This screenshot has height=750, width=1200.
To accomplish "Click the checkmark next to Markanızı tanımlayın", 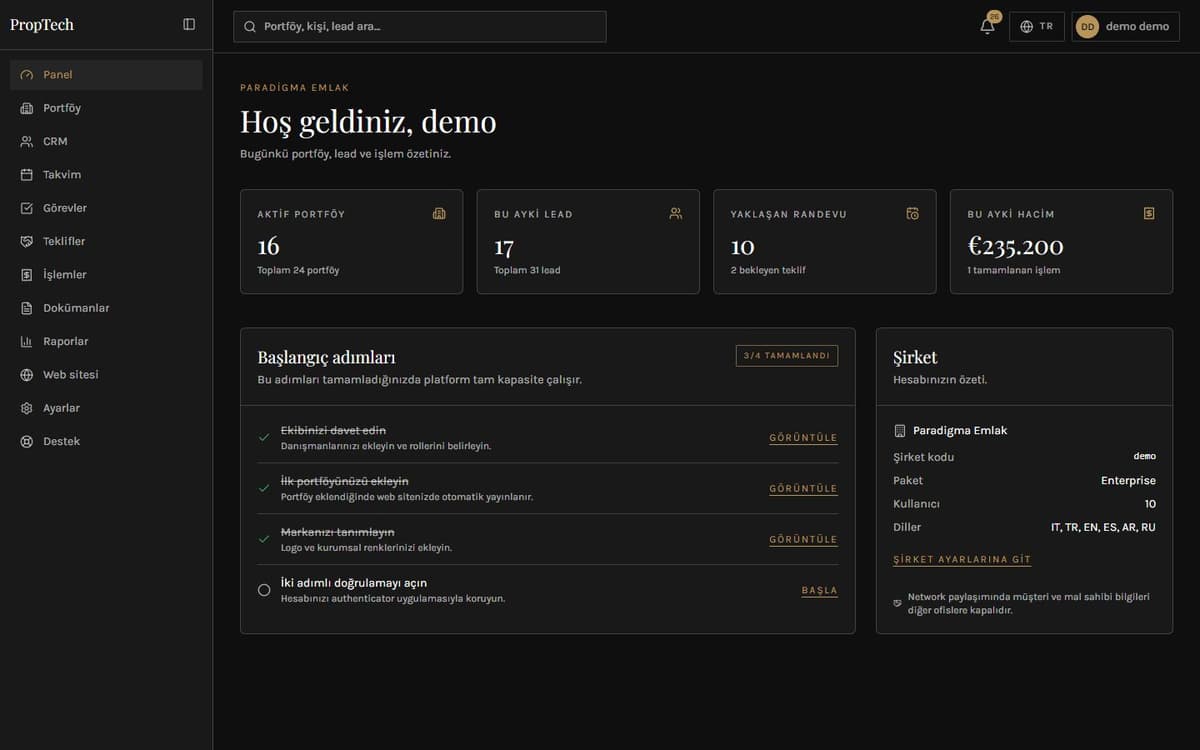I will click(264, 539).
